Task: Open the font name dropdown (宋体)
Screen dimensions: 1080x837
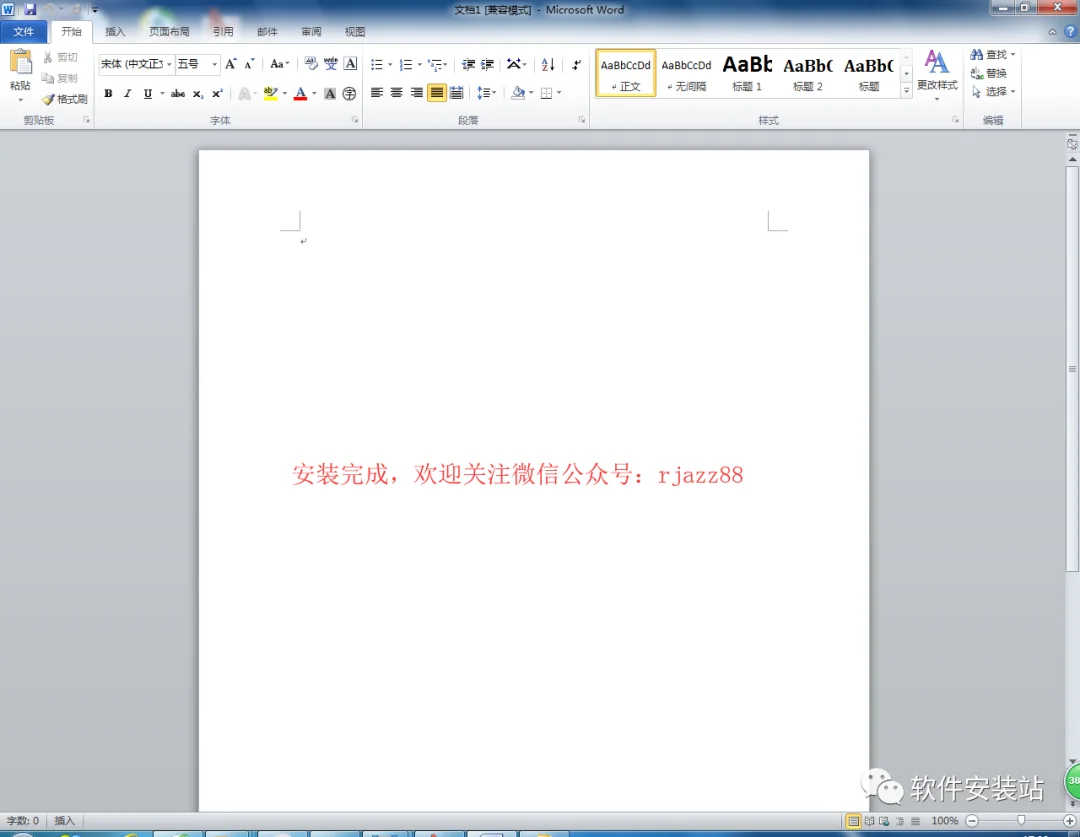Action: pos(169,64)
